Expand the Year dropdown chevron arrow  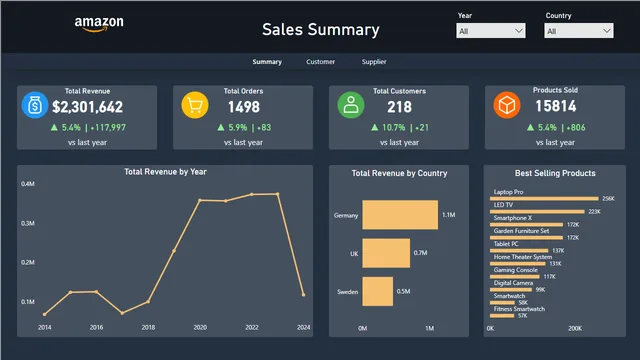pyautogui.click(x=518, y=31)
